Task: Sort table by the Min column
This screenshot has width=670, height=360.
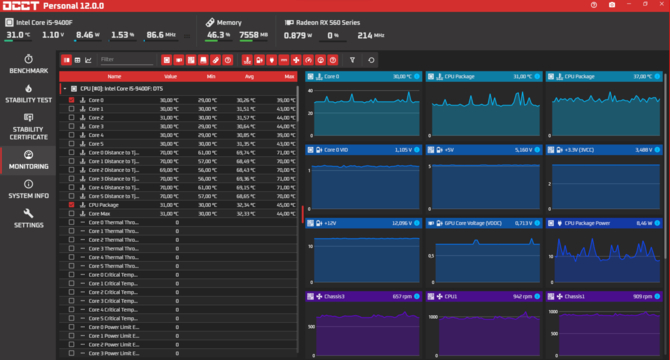Action: tap(211, 76)
